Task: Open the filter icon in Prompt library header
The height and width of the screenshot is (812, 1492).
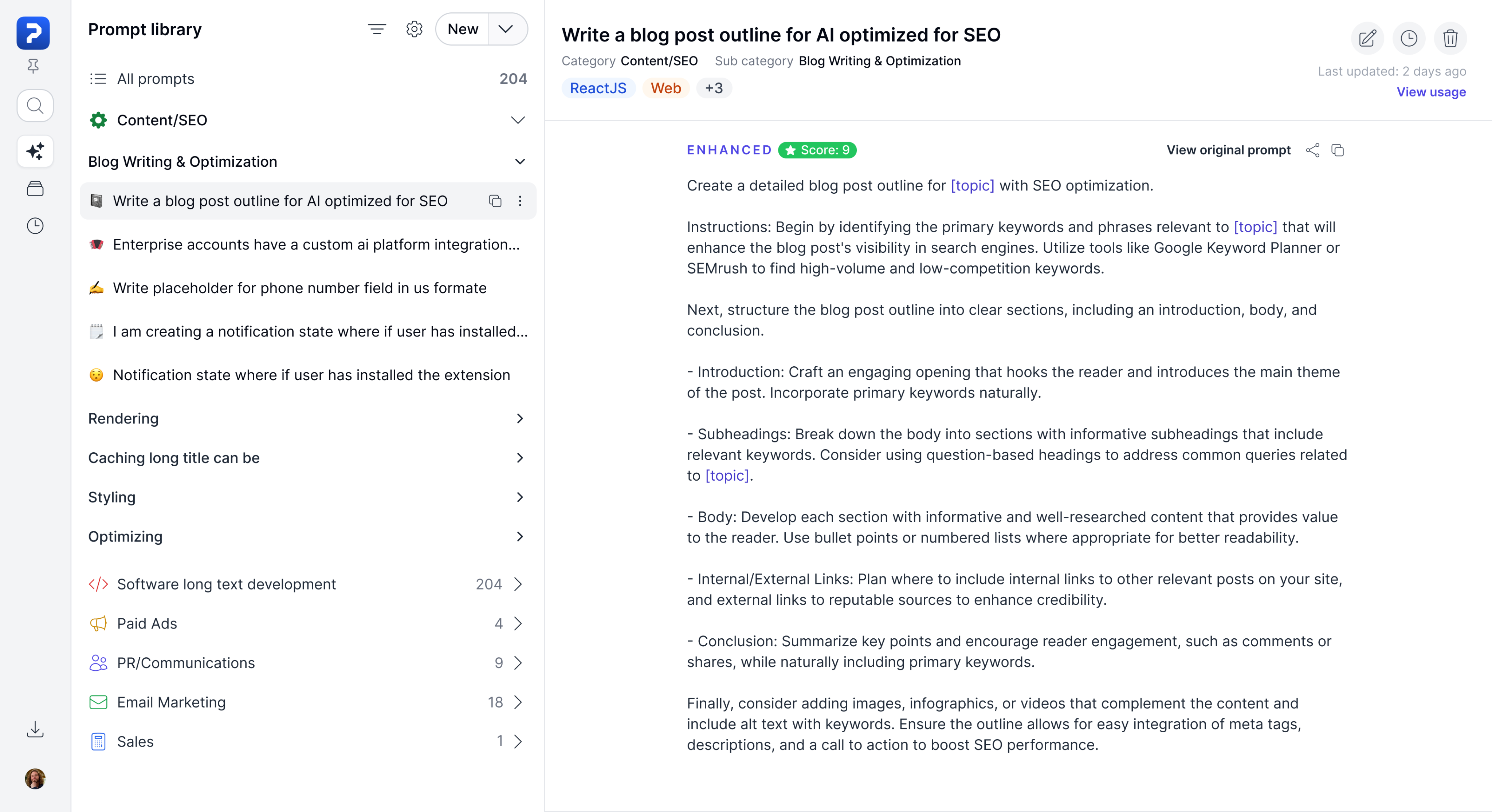Action: [377, 29]
